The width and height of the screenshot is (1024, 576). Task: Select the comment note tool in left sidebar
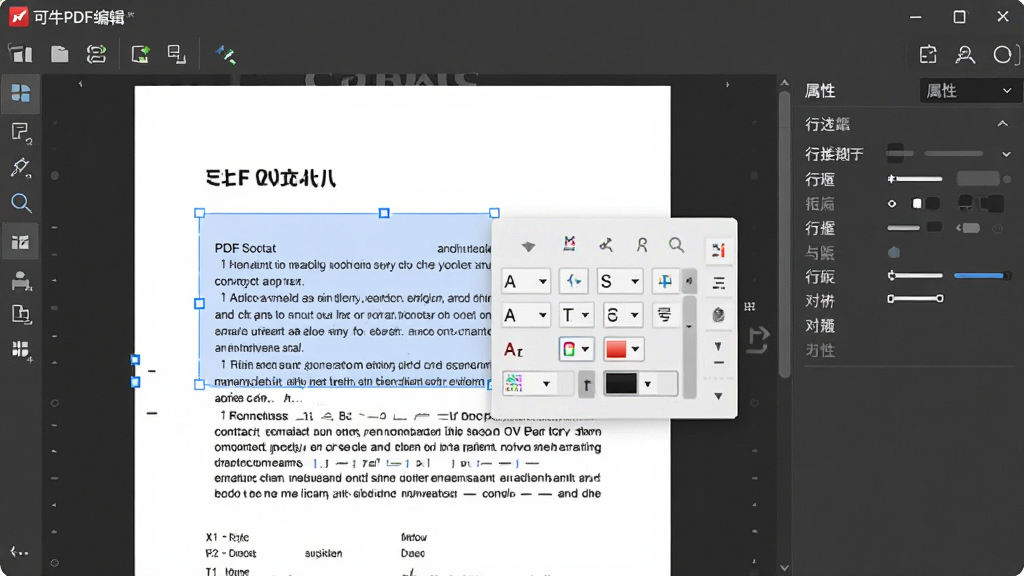coord(21,133)
